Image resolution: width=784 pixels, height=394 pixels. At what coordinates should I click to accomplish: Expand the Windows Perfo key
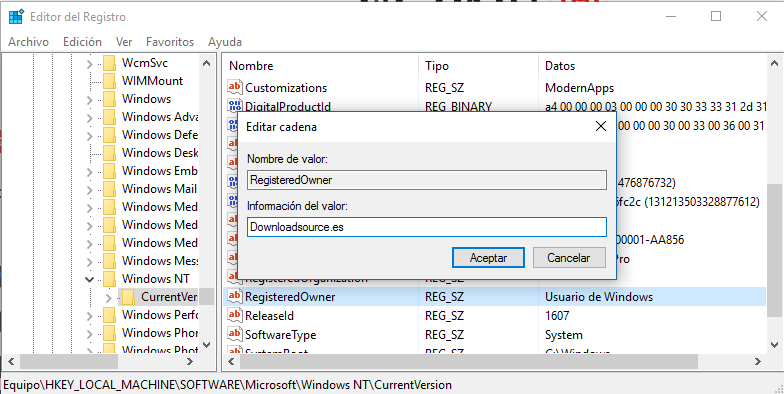point(90,316)
